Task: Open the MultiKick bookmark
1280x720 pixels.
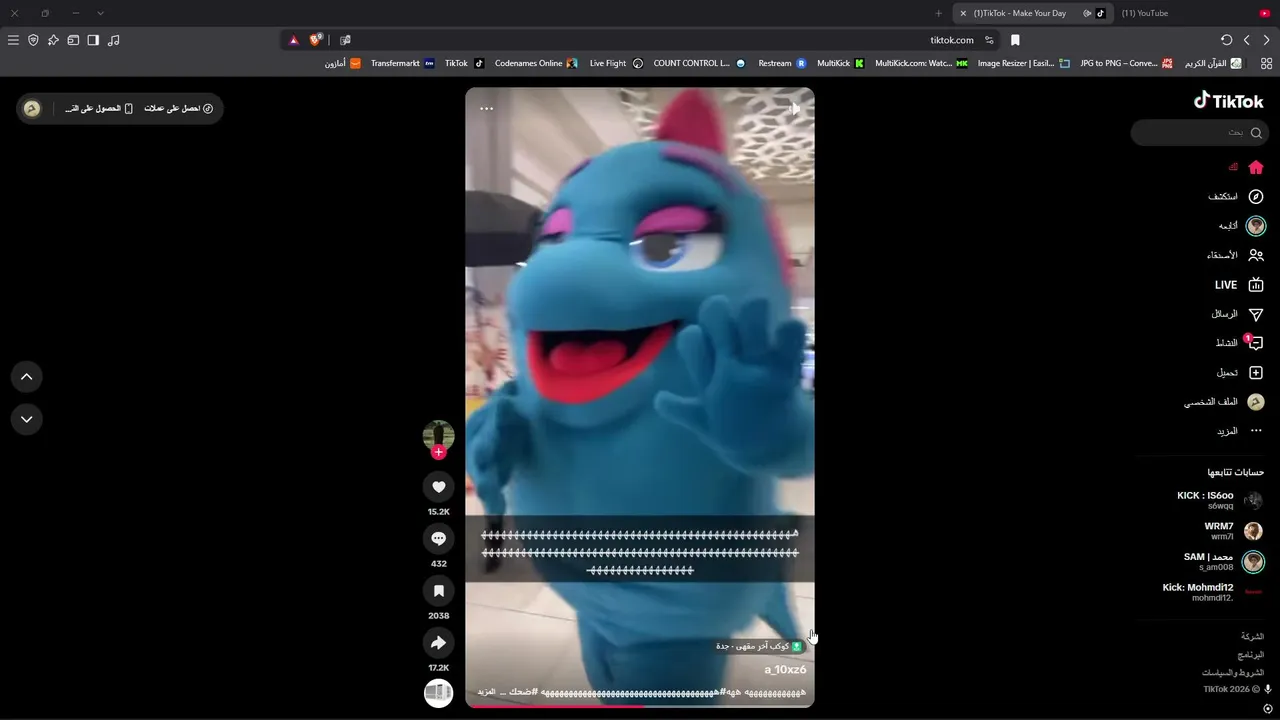Action: pyautogui.click(x=840, y=63)
